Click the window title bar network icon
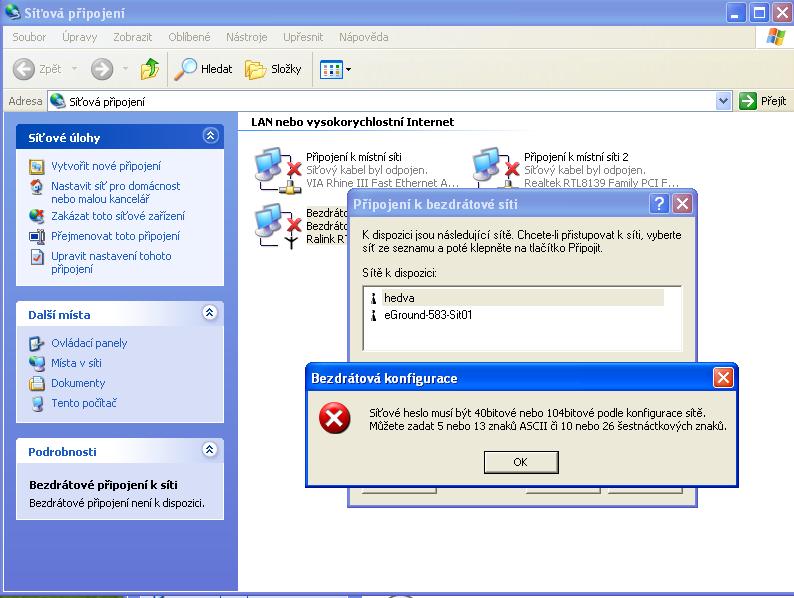The width and height of the screenshot is (794, 598). point(12,12)
